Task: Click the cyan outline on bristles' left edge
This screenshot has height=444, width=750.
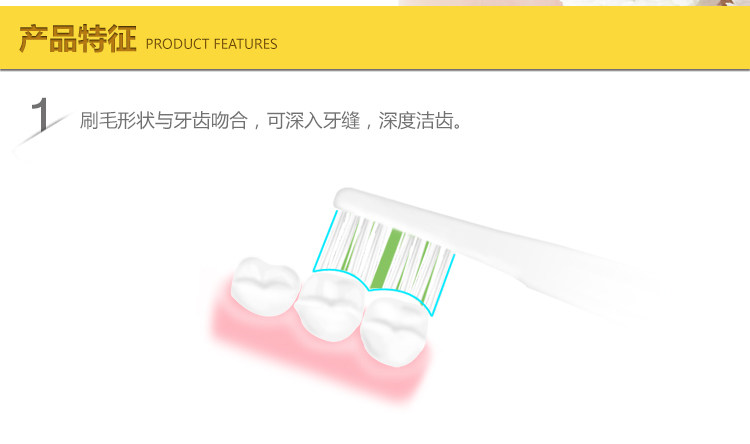Action: 324,241
